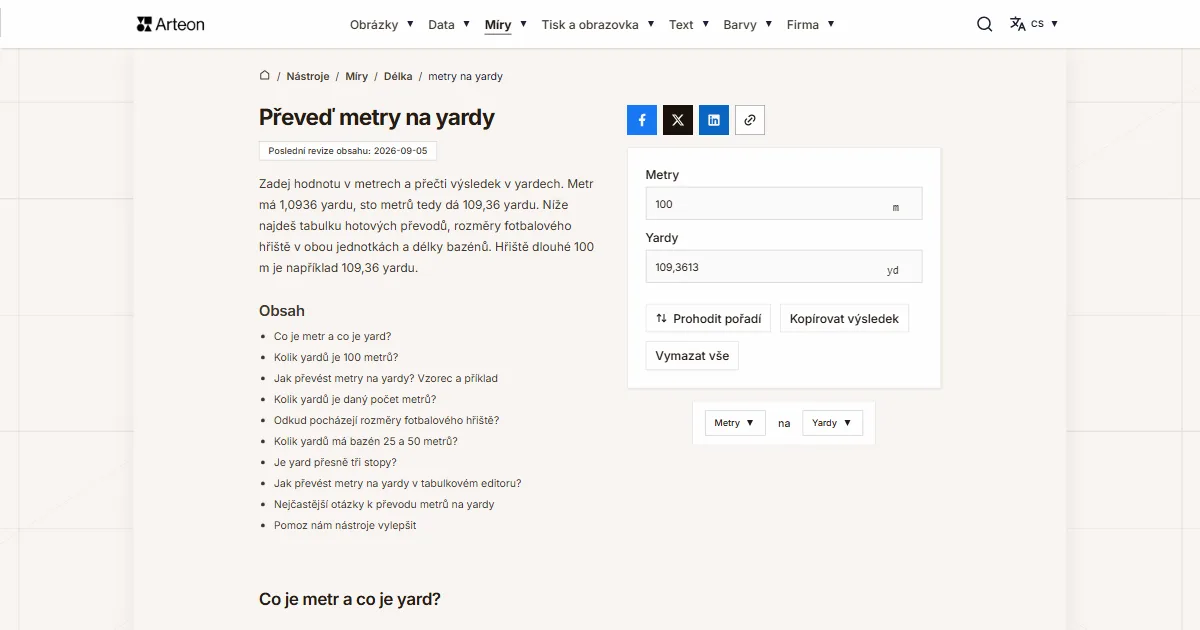Click the Metry input field
This screenshot has height=630, width=1200.
(x=784, y=204)
